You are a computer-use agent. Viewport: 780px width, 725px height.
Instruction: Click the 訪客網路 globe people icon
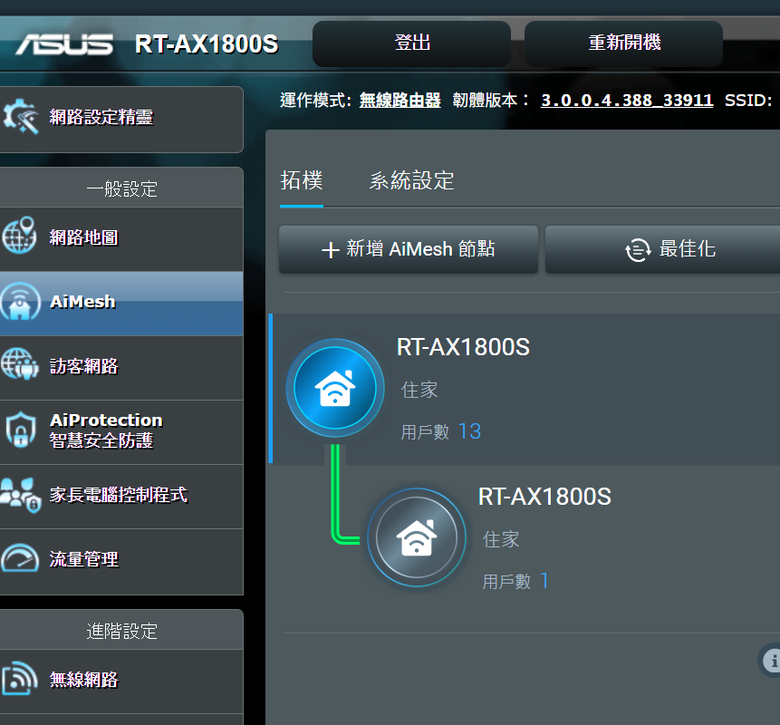(x=19, y=364)
